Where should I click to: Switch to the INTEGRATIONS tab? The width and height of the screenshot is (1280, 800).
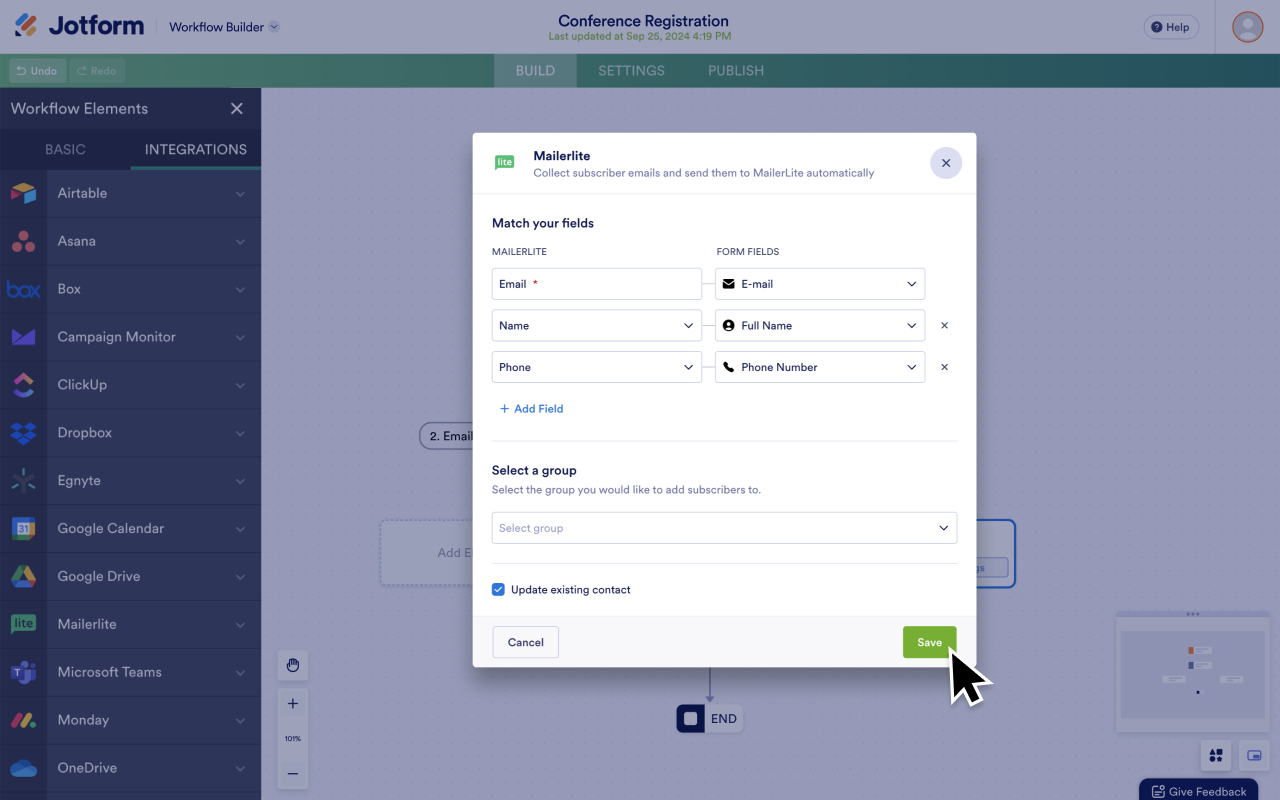(196, 149)
